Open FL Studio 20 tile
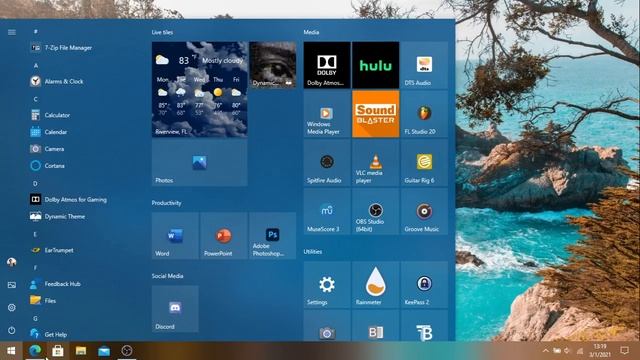Screen dimensions: 640x360 [424, 114]
